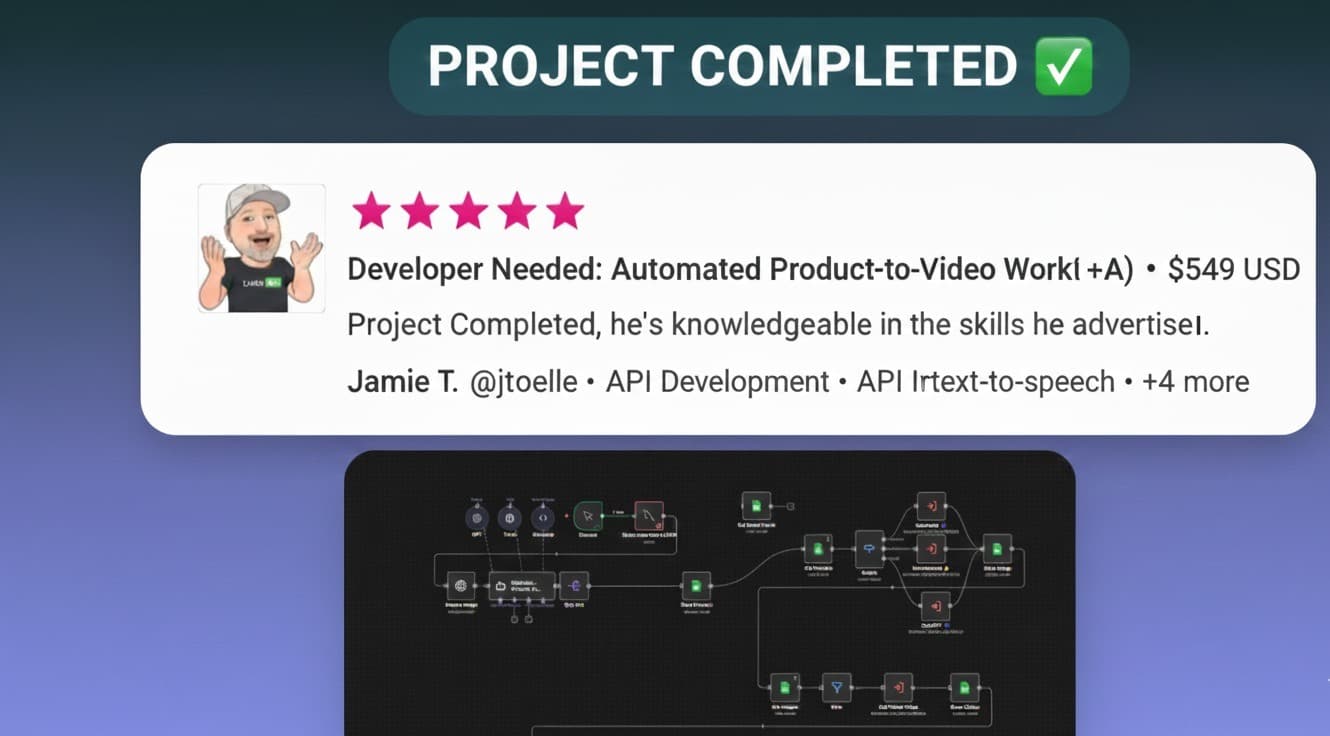The width and height of the screenshot is (1330, 736).
Task: Select the last Google Sheets node in the bottom row
Action: [964, 688]
